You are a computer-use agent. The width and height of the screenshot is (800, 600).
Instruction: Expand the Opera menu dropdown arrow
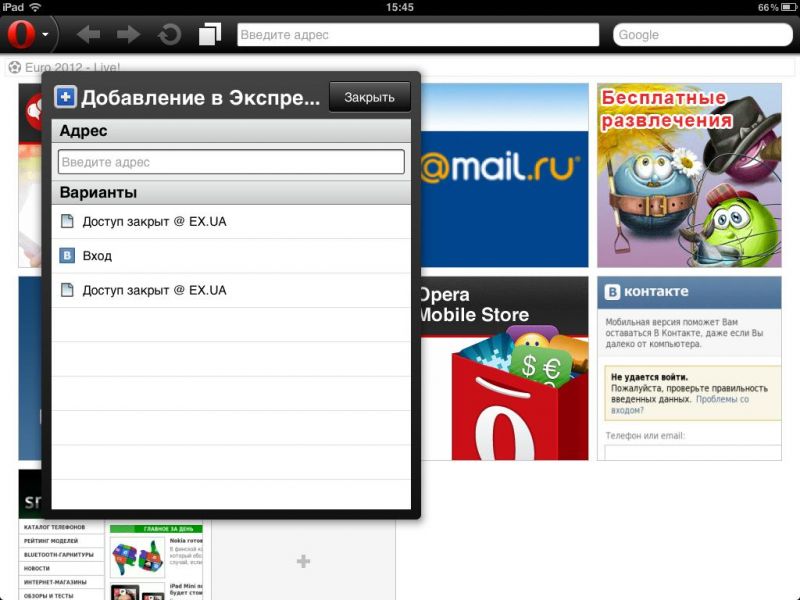[46, 35]
